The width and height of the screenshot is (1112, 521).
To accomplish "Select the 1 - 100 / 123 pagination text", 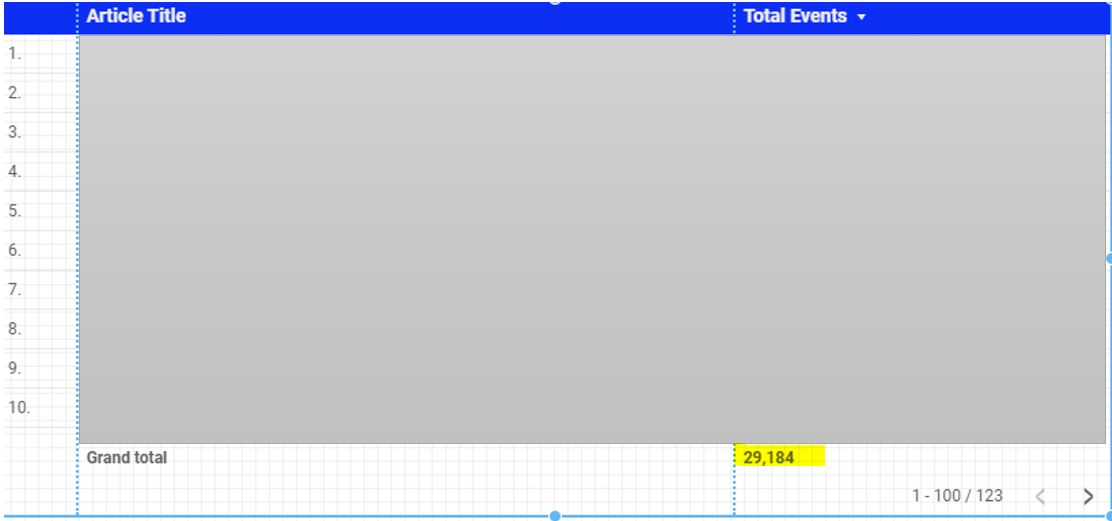I will click(x=957, y=495).
